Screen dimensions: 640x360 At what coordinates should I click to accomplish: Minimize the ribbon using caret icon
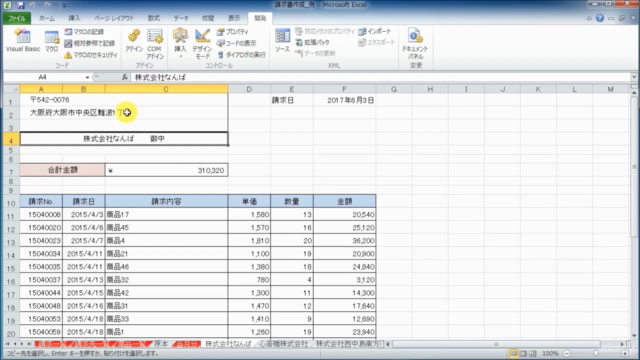click(589, 18)
